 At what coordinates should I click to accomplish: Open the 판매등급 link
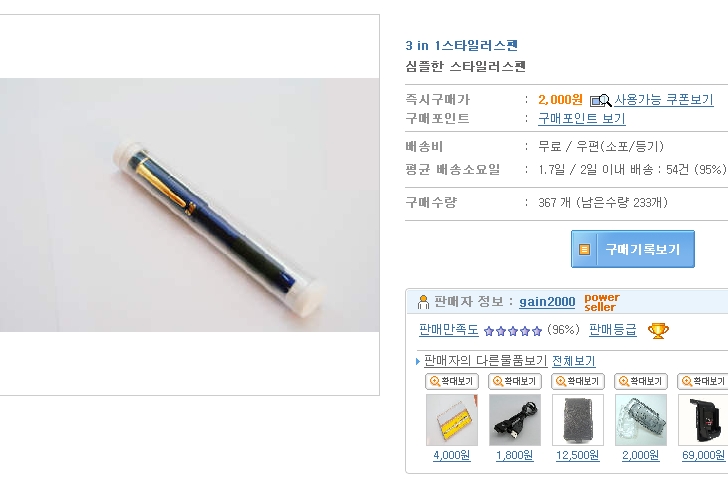pos(612,330)
